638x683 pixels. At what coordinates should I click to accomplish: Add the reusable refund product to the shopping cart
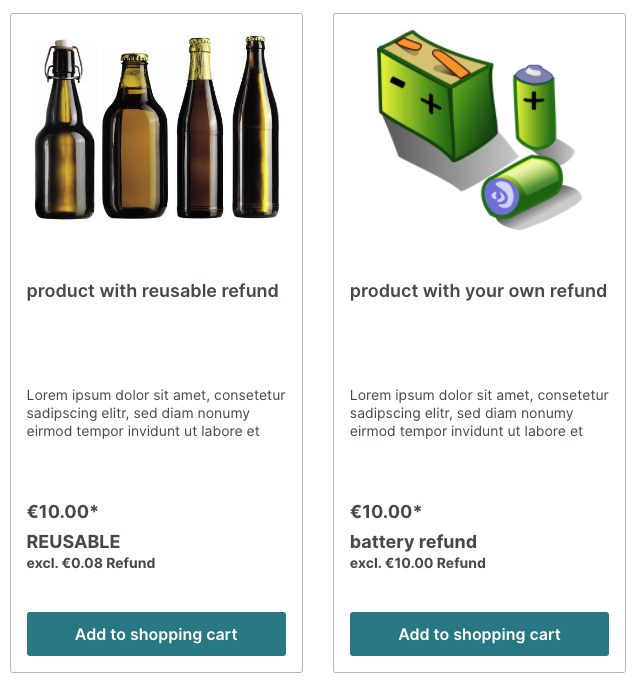[x=156, y=634]
